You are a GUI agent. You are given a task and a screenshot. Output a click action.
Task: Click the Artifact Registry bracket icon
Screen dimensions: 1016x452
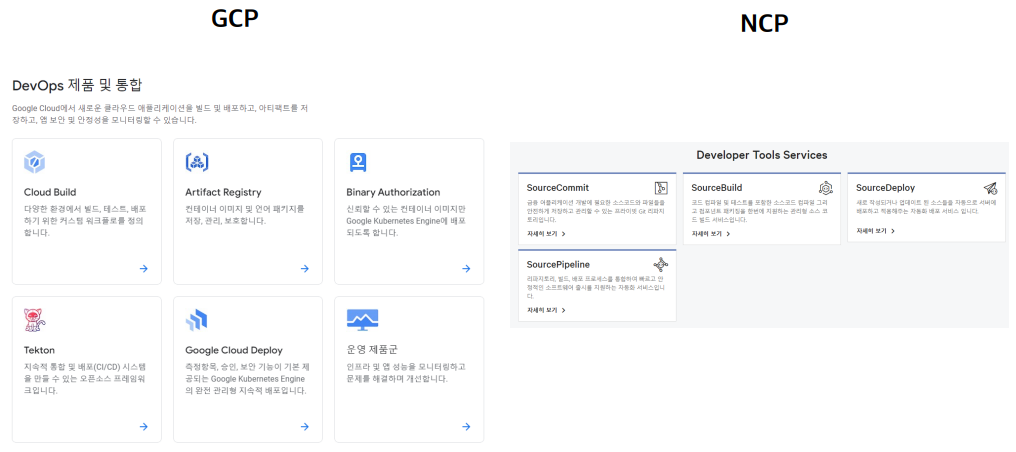196,162
